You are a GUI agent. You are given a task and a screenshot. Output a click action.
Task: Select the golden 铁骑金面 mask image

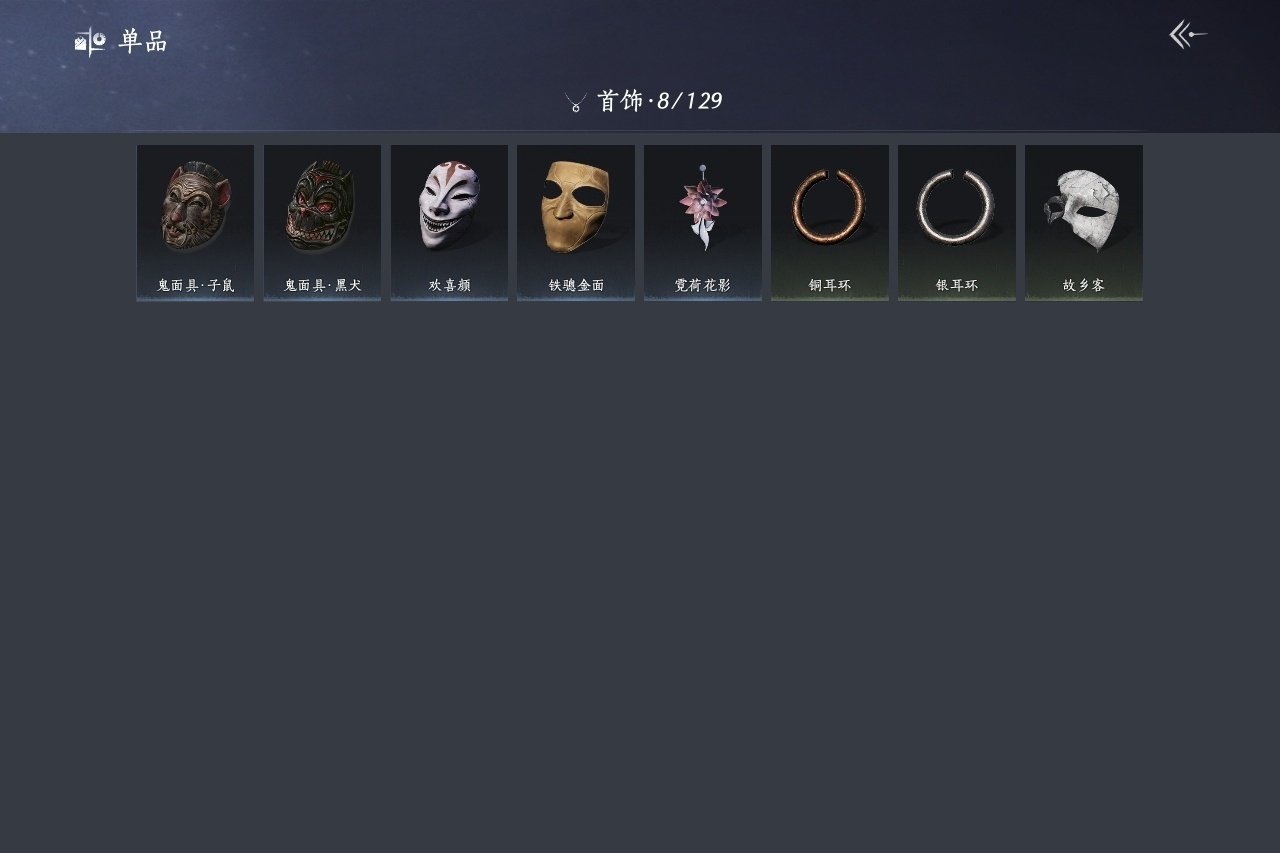[x=575, y=206]
